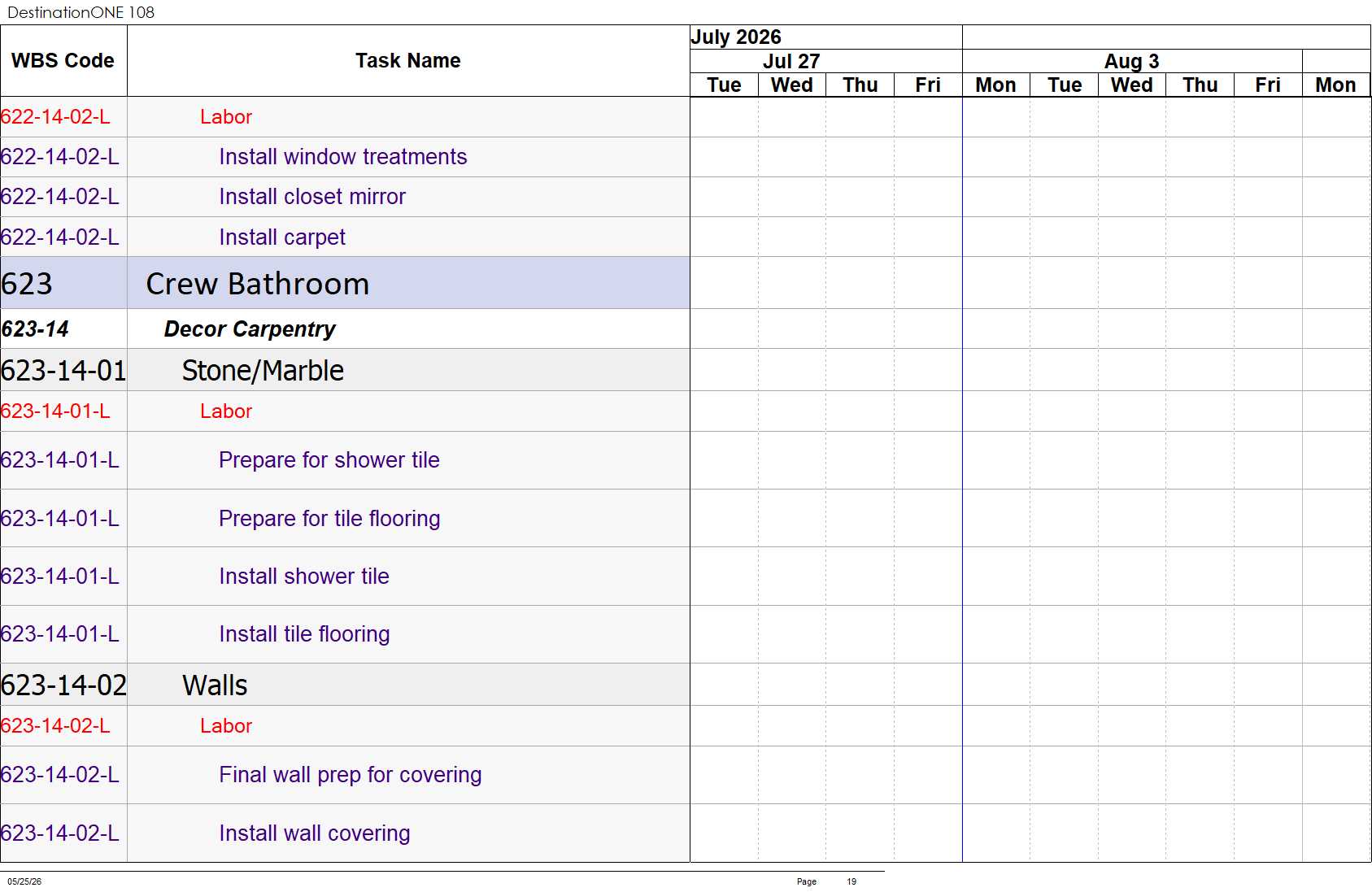Click the DestinationONE 108 project title
Viewport: 1372px width, 892px height.
pyautogui.click(x=81, y=12)
